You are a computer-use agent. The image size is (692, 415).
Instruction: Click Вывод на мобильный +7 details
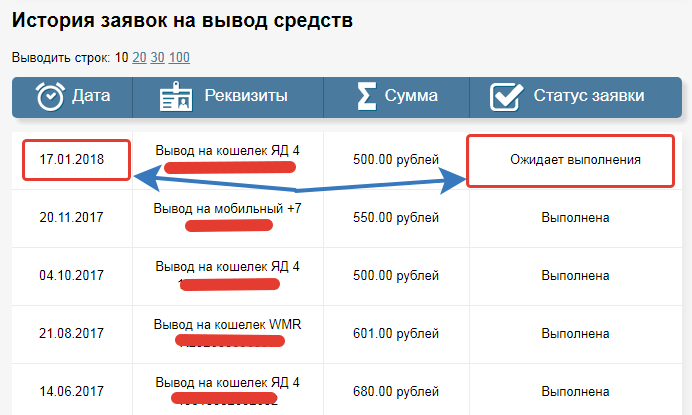point(227,208)
